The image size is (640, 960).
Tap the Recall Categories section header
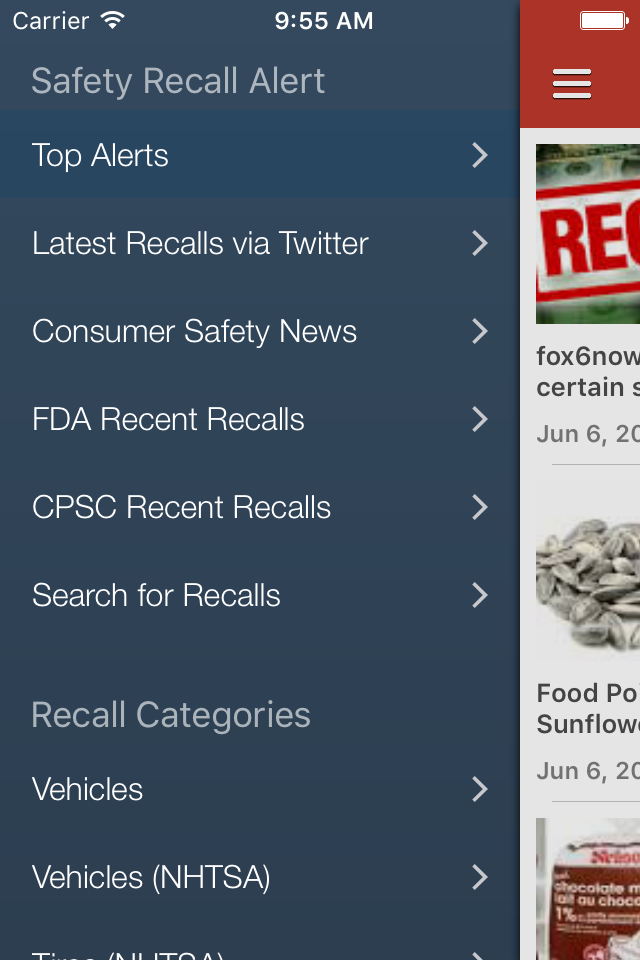170,714
